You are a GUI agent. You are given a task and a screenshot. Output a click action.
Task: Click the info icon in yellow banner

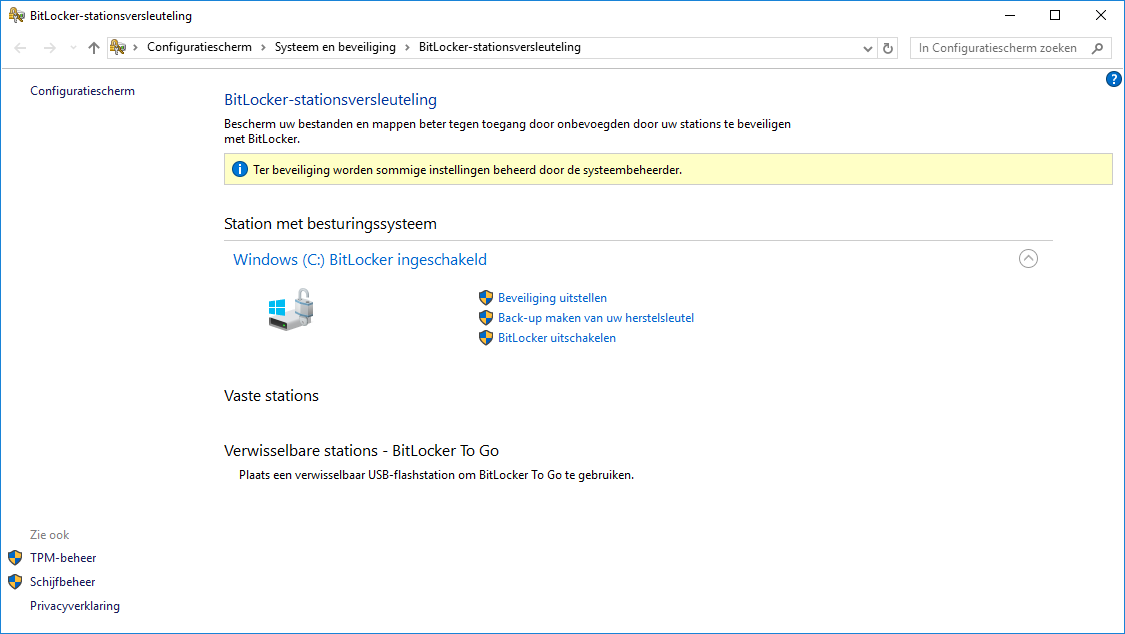240,169
